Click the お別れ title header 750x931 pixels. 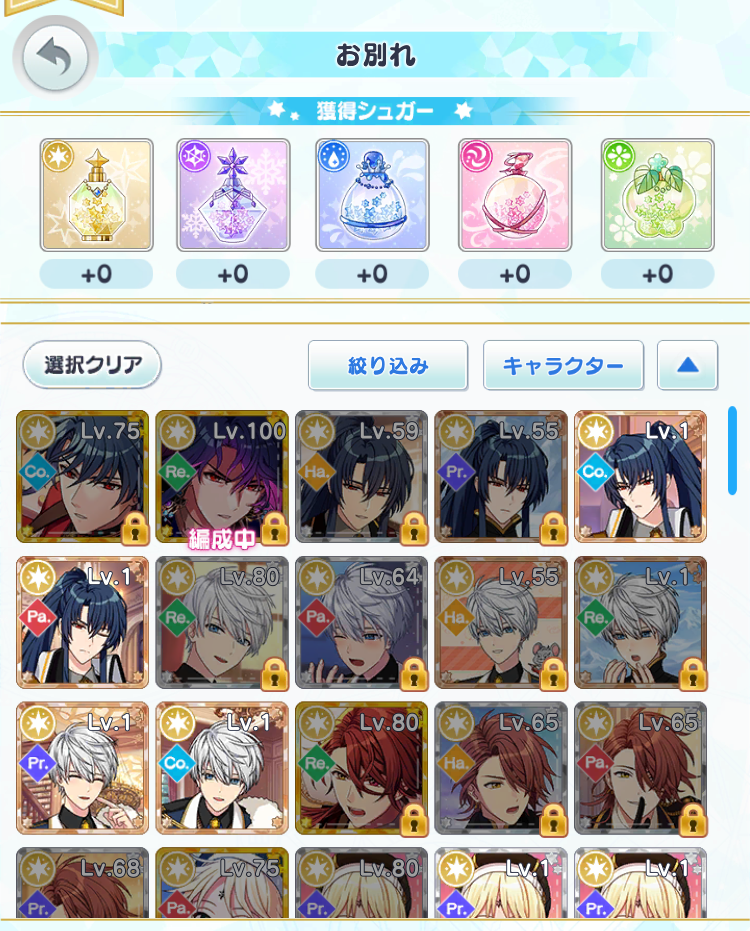click(375, 55)
